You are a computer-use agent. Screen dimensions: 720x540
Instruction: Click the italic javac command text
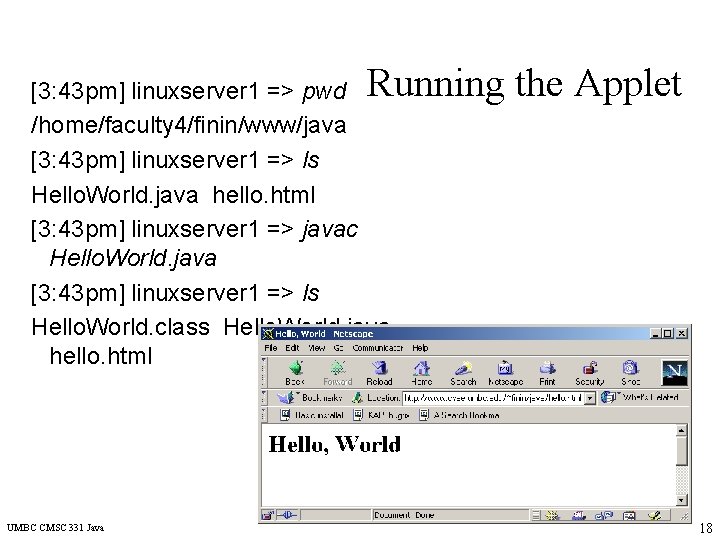(x=330, y=230)
